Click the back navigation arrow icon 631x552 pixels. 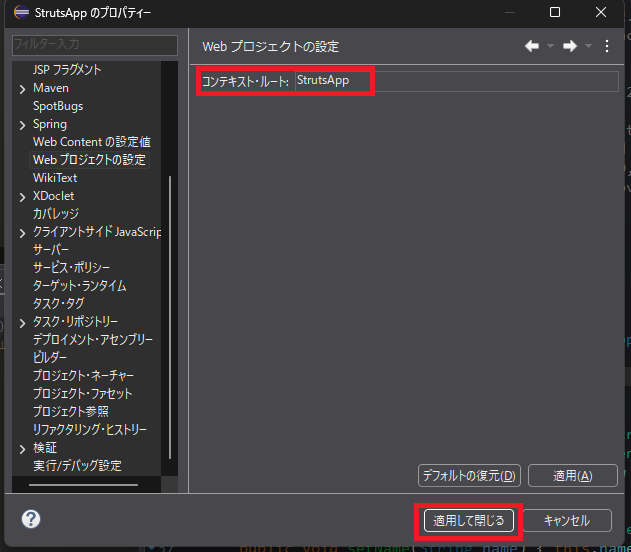pyautogui.click(x=532, y=46)
